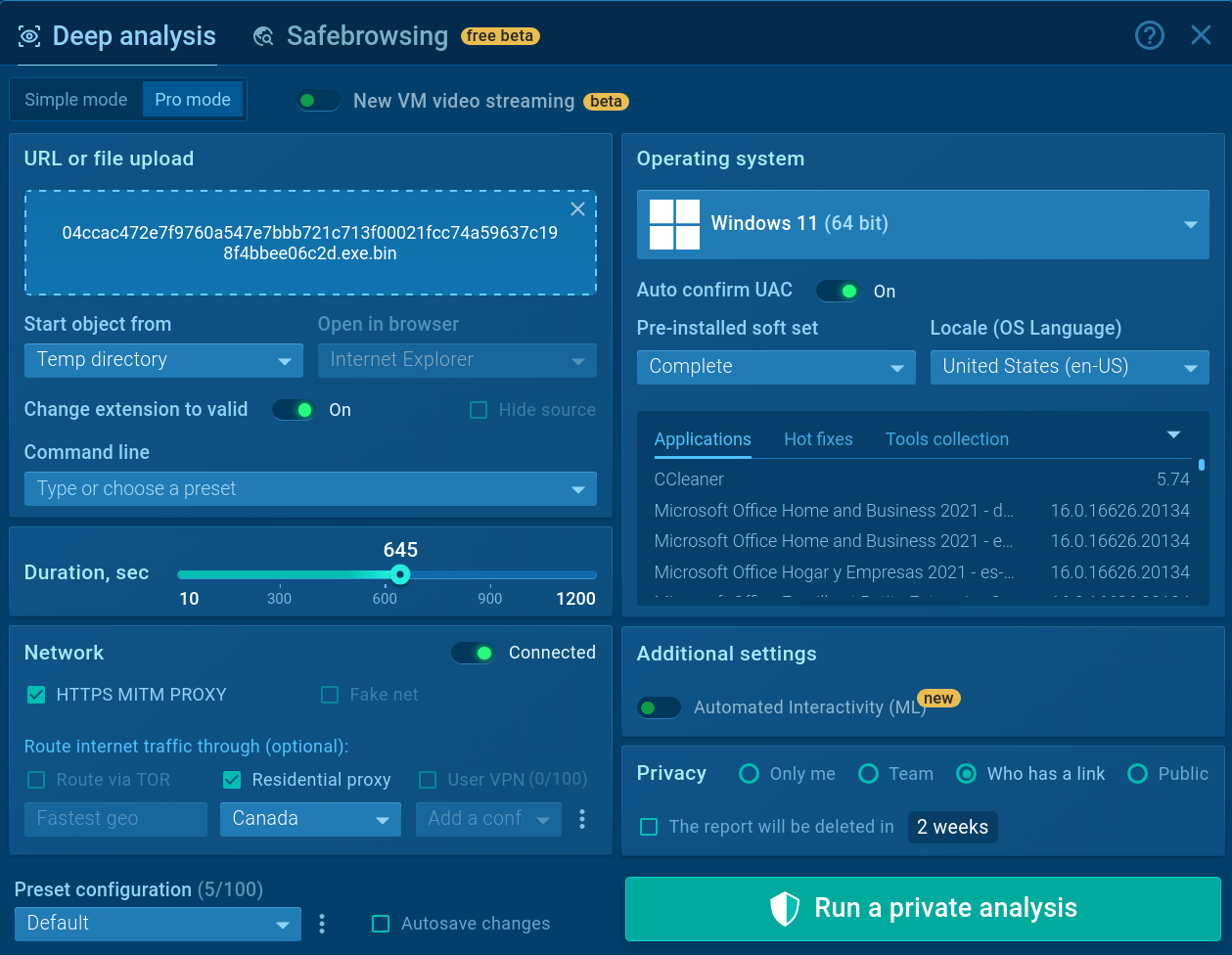Remove the uploaded file with X icon
Image resolution: width=1232 pixels, height=955 pixels.
pos(577,209)
